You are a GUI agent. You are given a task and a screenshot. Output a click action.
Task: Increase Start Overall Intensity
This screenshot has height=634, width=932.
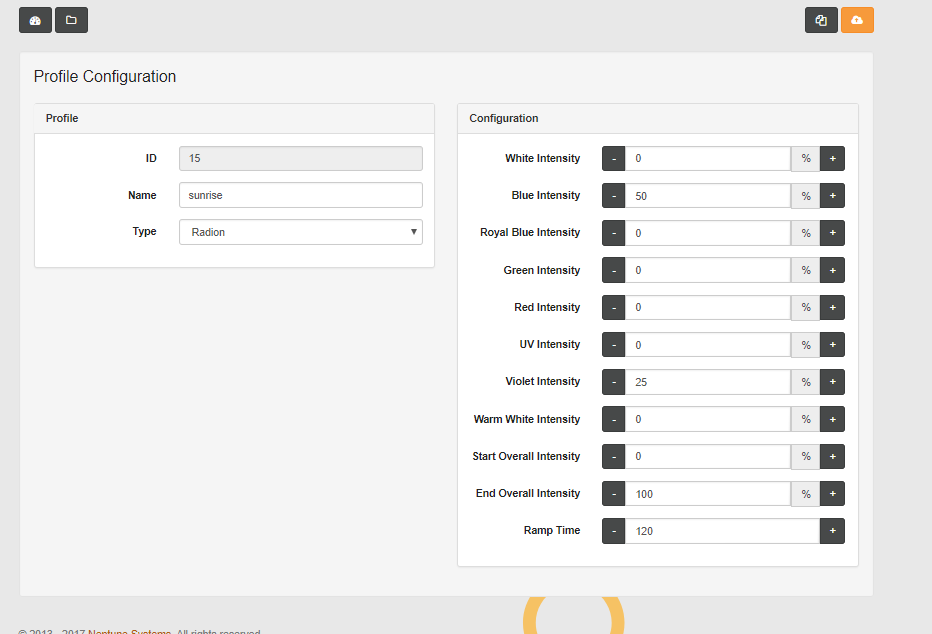coord(832,456)
